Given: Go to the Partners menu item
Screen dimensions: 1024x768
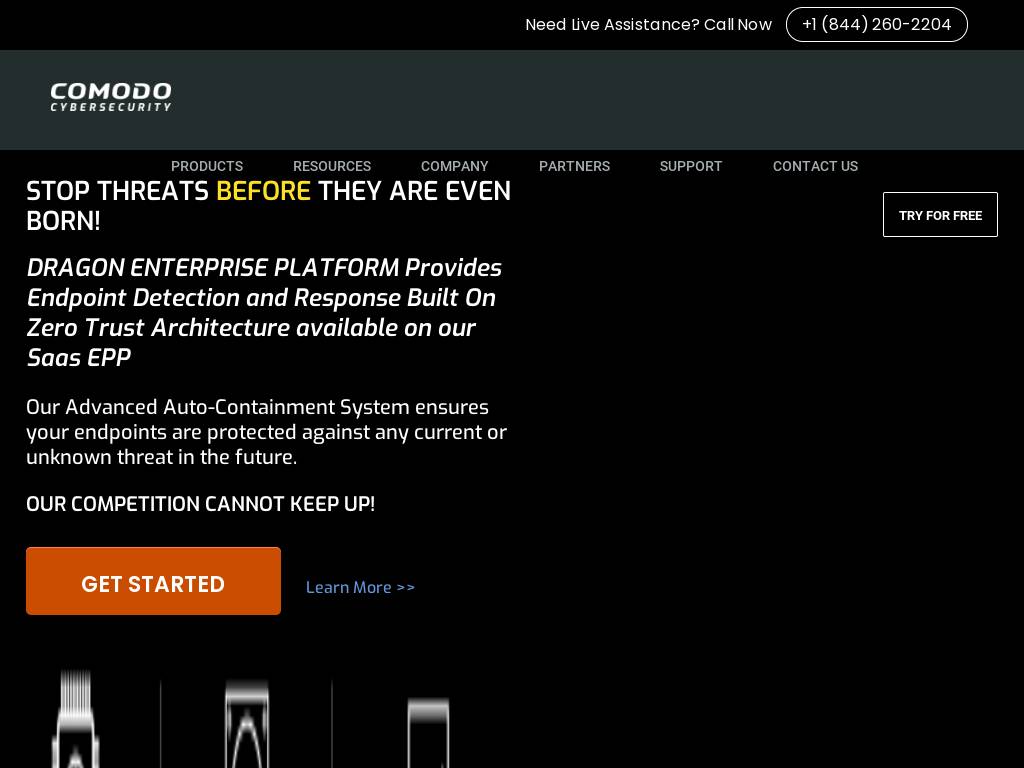Looking at the screenshot, I should [x=574, y=166].
